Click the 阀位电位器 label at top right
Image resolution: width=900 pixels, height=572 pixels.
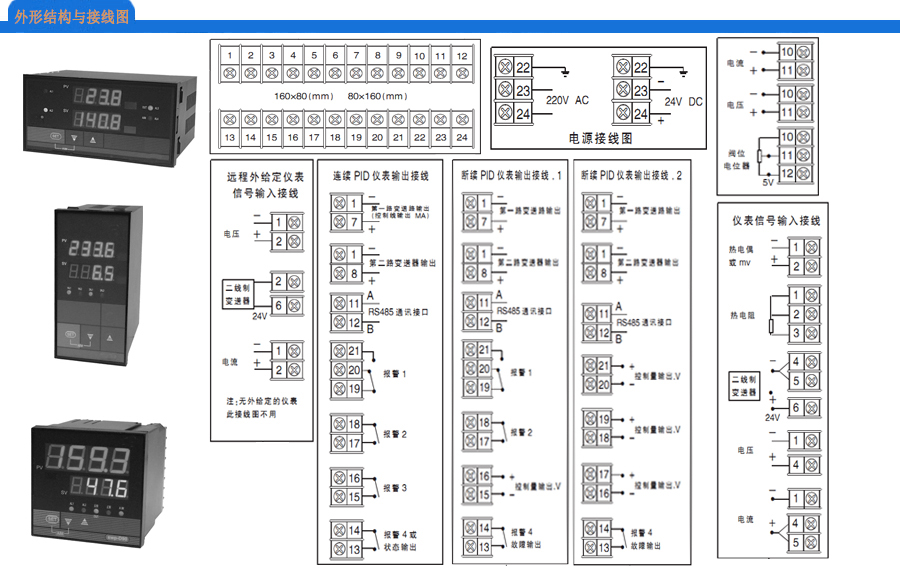coord(738,158)
